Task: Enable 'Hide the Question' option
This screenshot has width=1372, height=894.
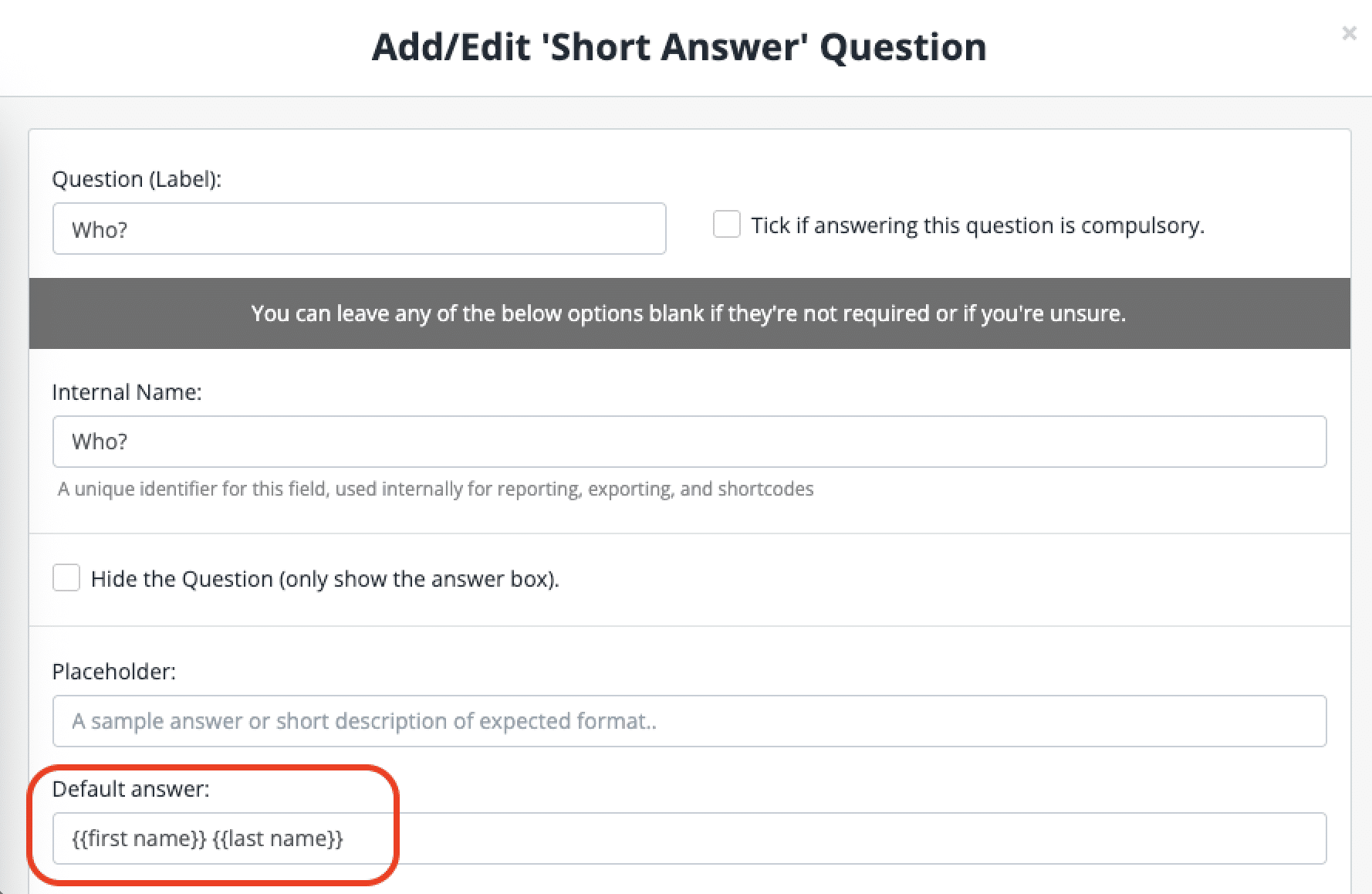Action: 66,577
